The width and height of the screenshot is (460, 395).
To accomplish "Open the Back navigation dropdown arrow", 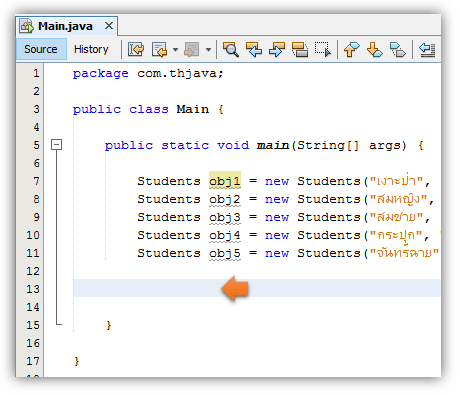I will 175,50.
